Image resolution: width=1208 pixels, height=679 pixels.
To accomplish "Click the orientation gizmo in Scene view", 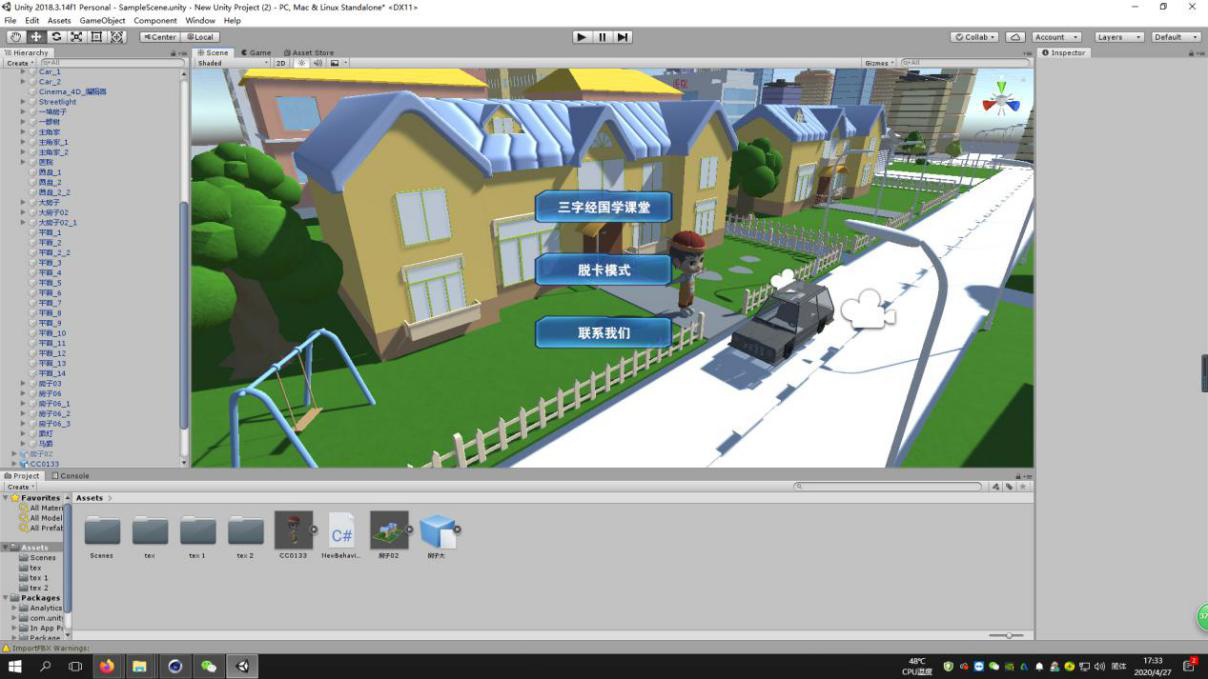I will point(1000,100).
